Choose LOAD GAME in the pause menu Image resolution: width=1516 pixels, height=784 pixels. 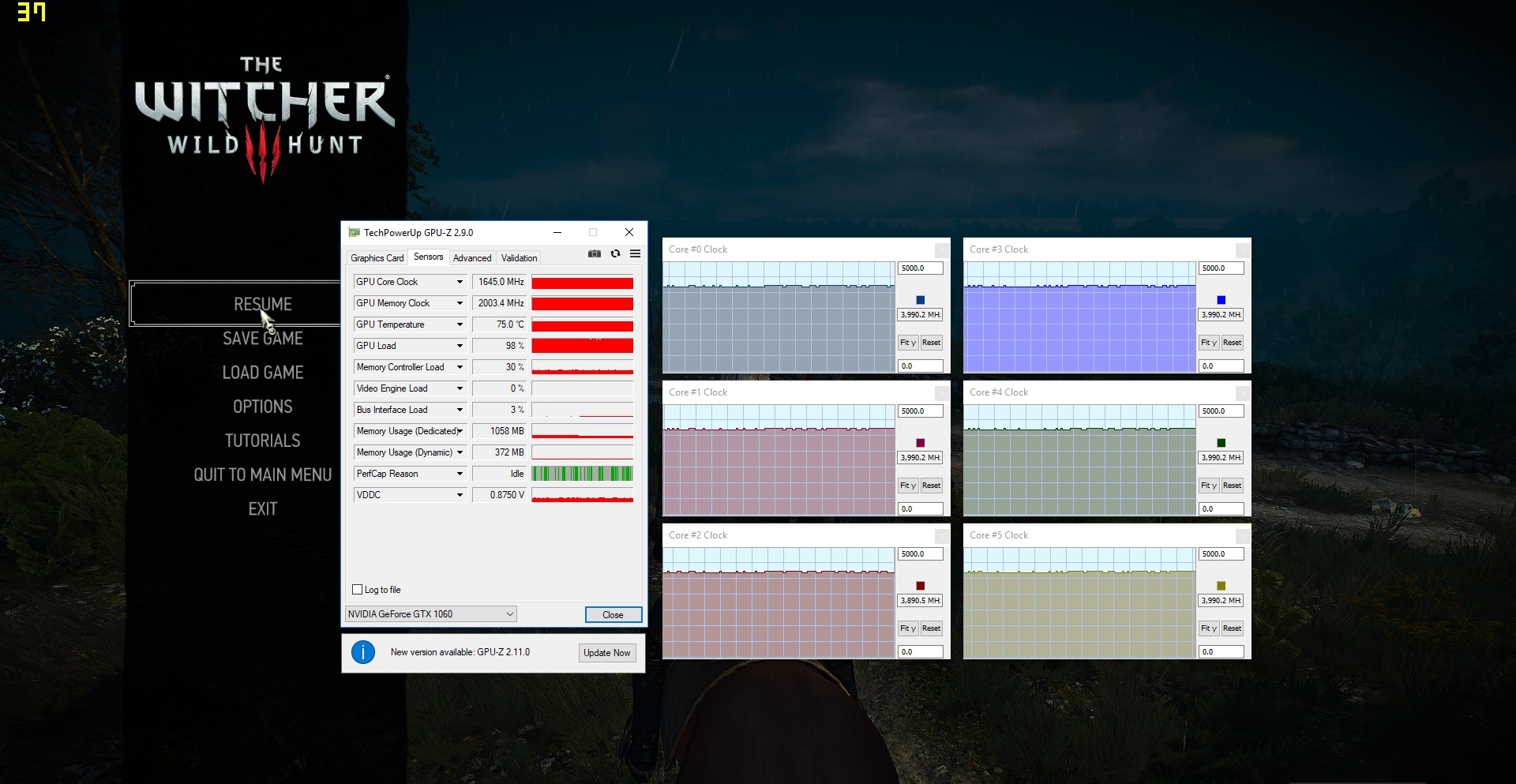tap(263, 372)
